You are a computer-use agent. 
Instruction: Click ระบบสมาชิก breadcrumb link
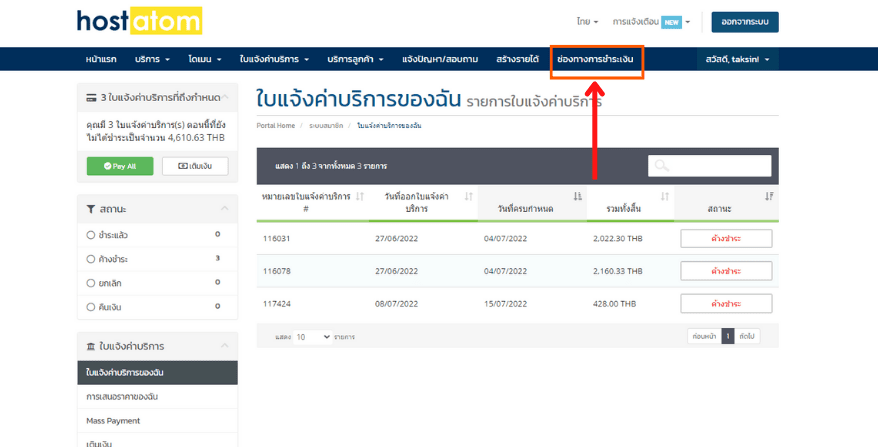(x=326, y=125)
